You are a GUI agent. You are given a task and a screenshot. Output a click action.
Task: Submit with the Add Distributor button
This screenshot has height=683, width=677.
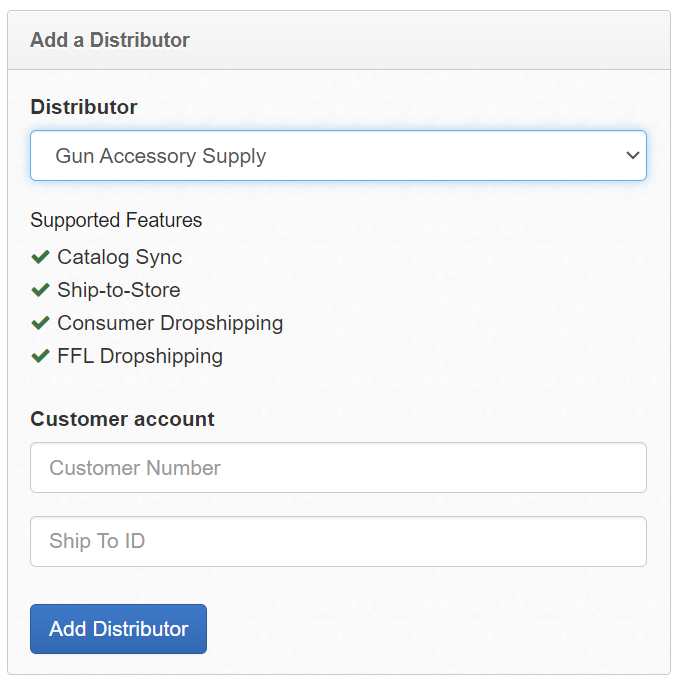(118, 629)
